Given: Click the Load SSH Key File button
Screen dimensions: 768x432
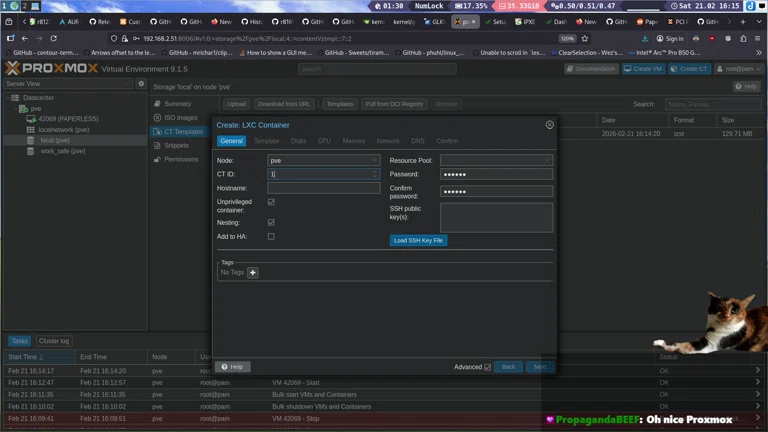Looking at the screenshot, I should (x=418, y=240).
